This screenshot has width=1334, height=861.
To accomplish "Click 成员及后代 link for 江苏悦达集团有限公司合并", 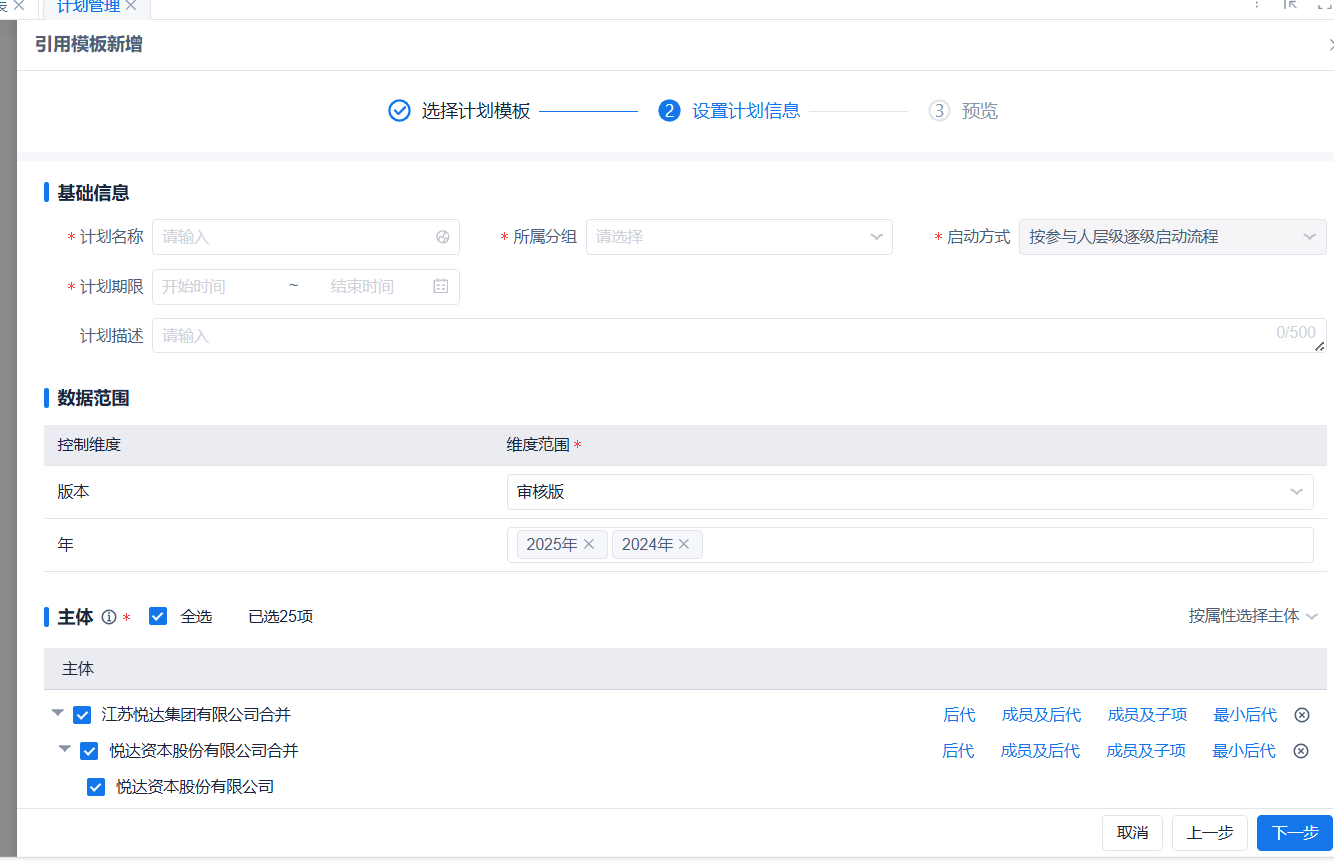I will pos(1041,715).
